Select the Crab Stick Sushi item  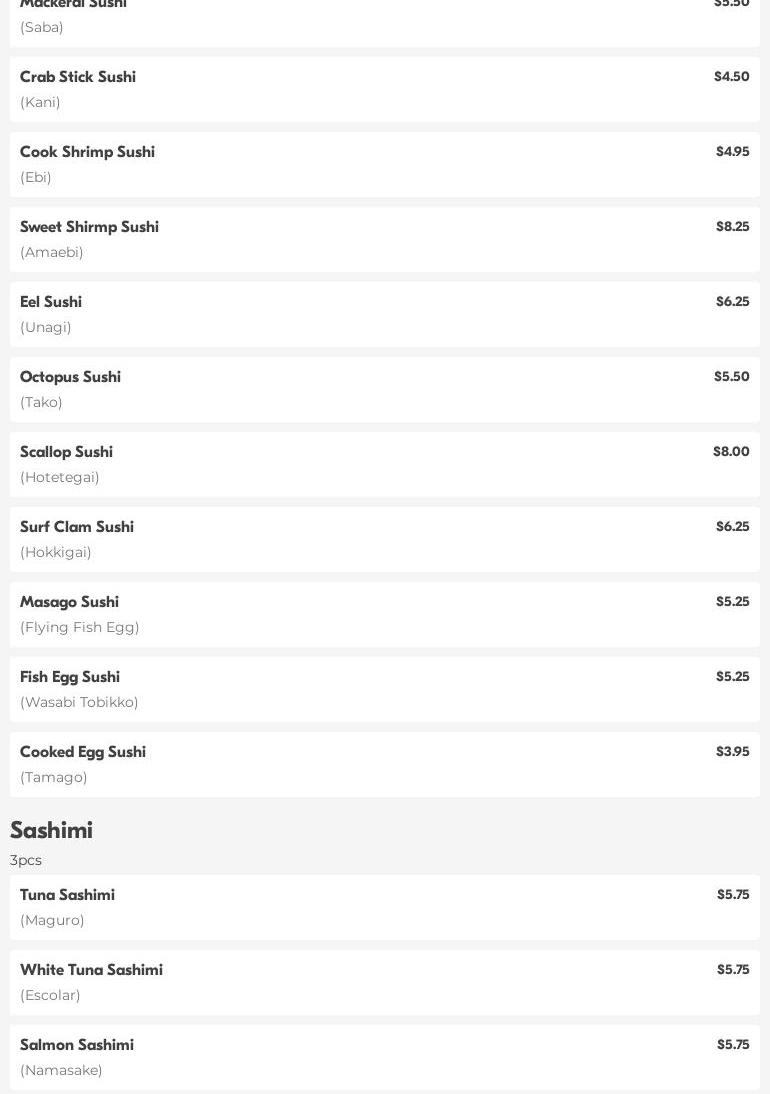[78, 77]
